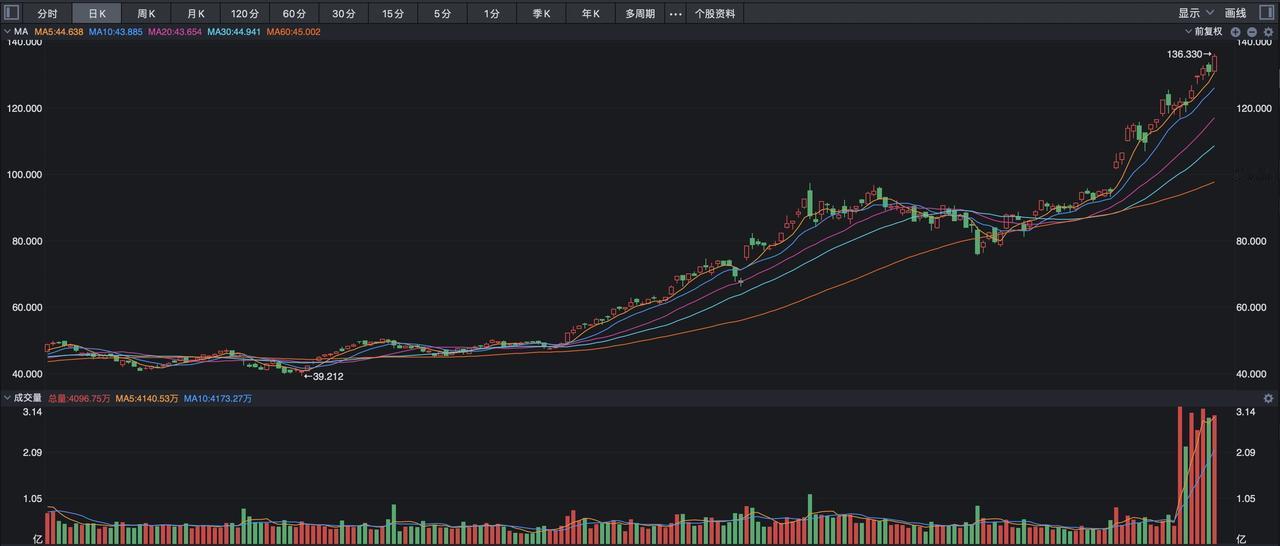The width and height of the screenshot is (1280, 546).
Task: Switch to 周K weekly tab
Action: coord(146,14)
